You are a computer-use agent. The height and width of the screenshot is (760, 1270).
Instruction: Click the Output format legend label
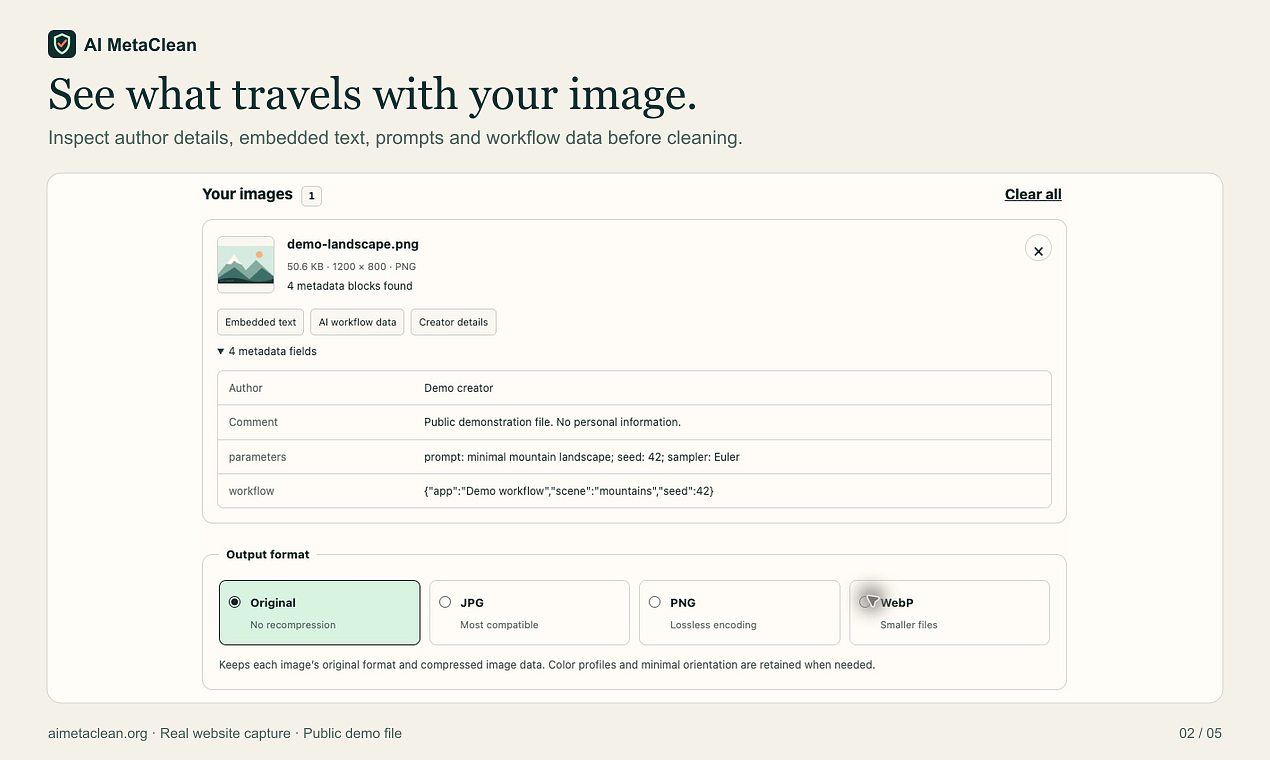[268, 554]
